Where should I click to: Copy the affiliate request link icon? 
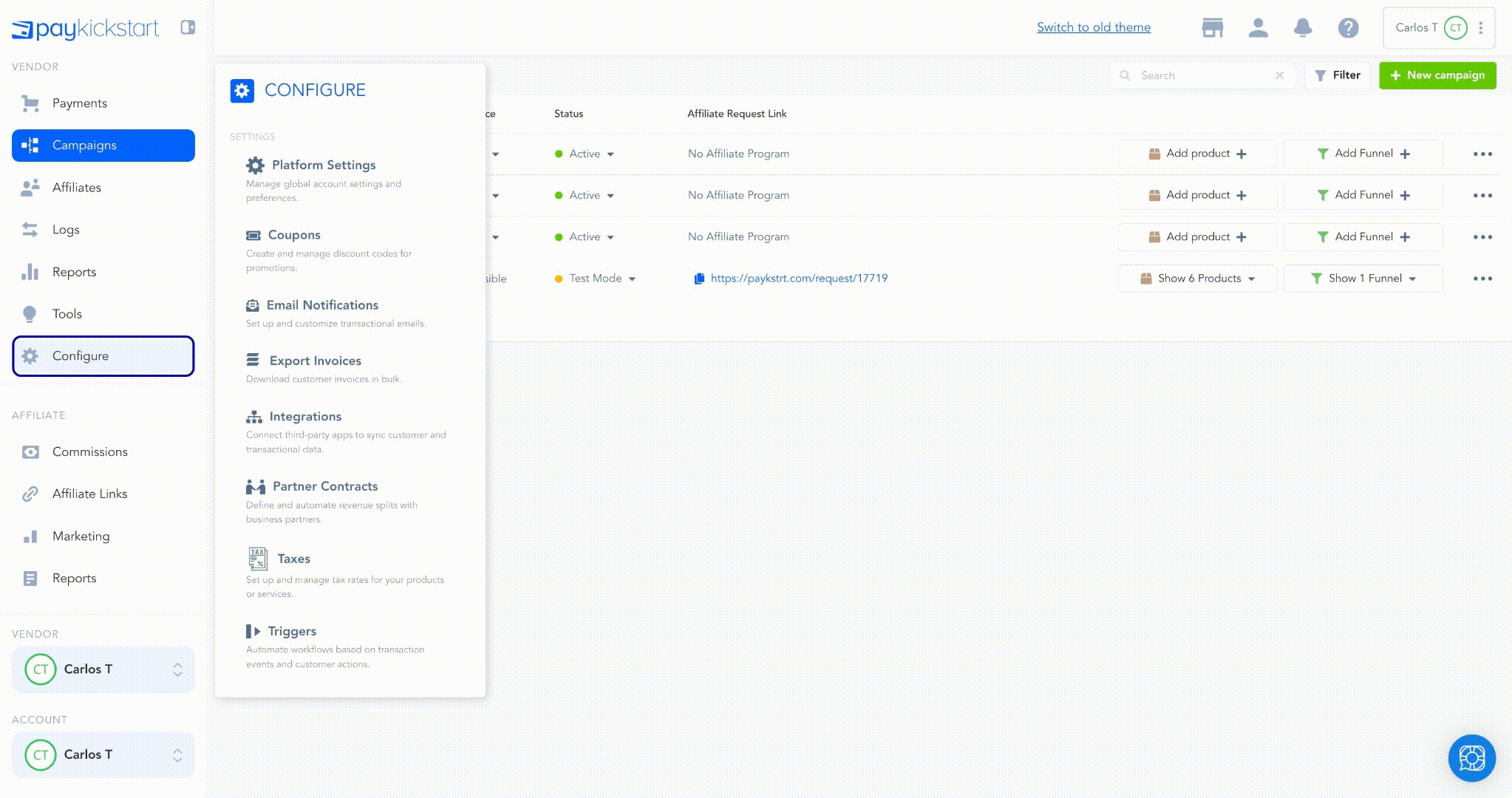699,279
